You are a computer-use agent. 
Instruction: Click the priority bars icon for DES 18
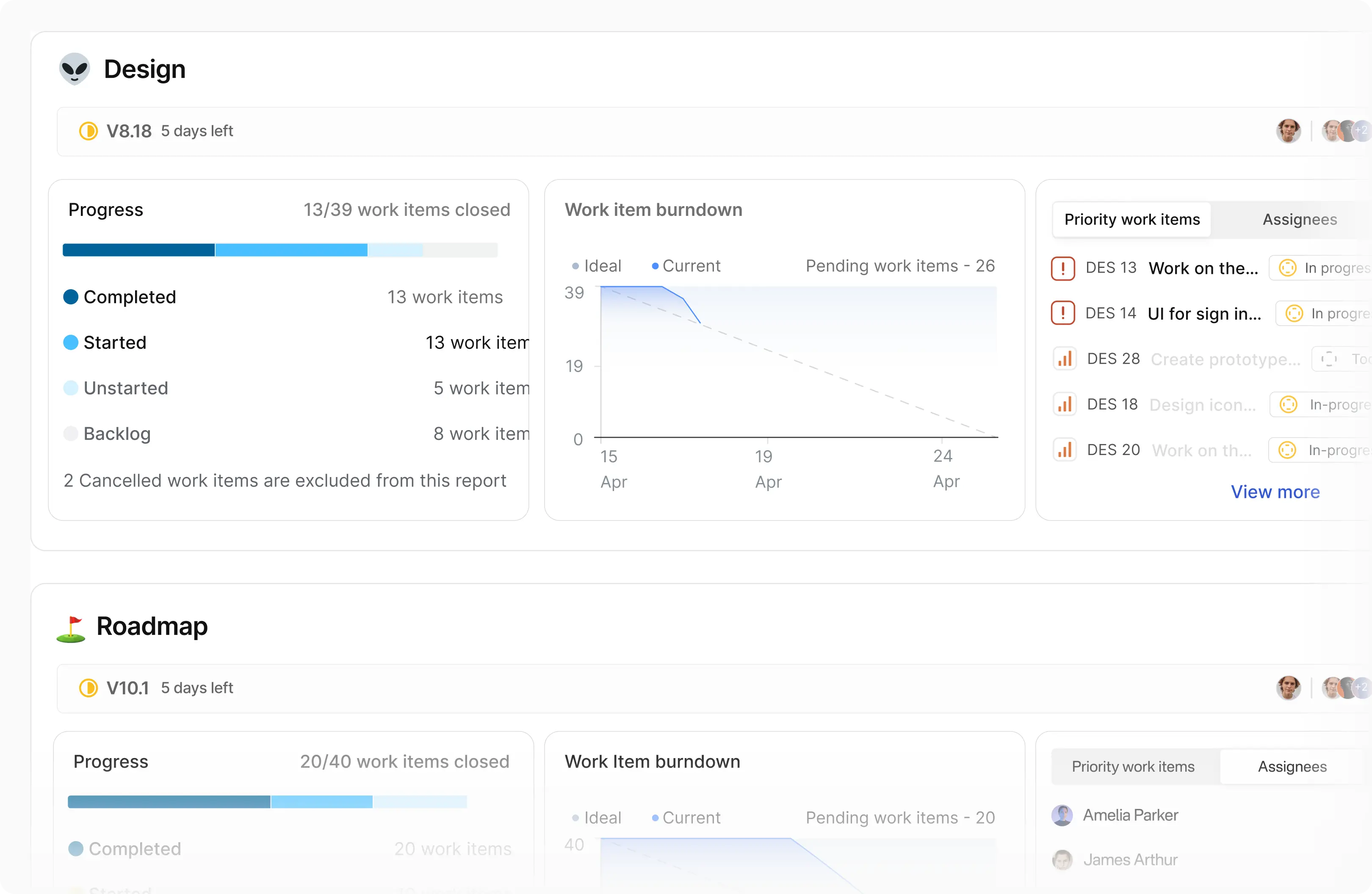click(1064, 405)
